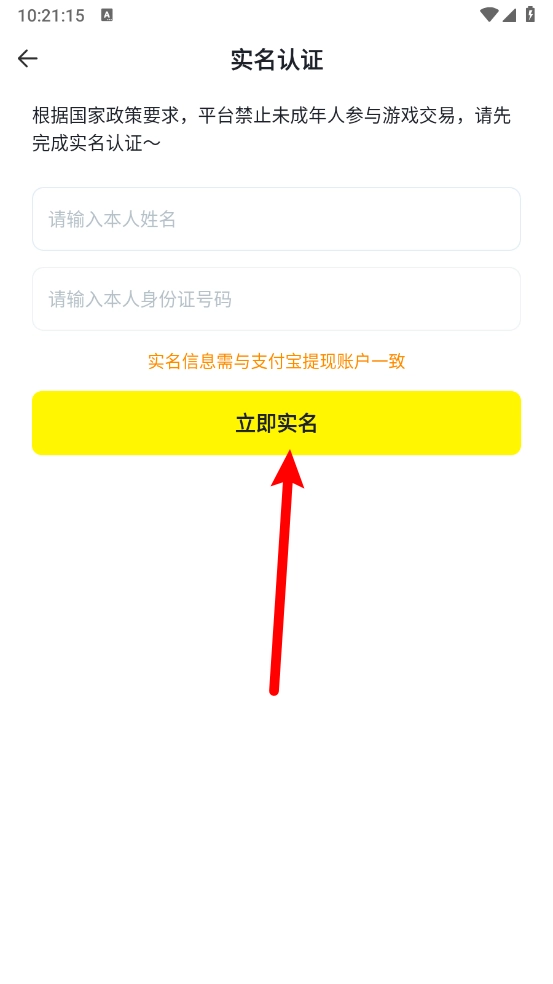This screenshot has height=984, width=553.
Task: Tap the cellular signal strength icon
Action: pos(508,15)
